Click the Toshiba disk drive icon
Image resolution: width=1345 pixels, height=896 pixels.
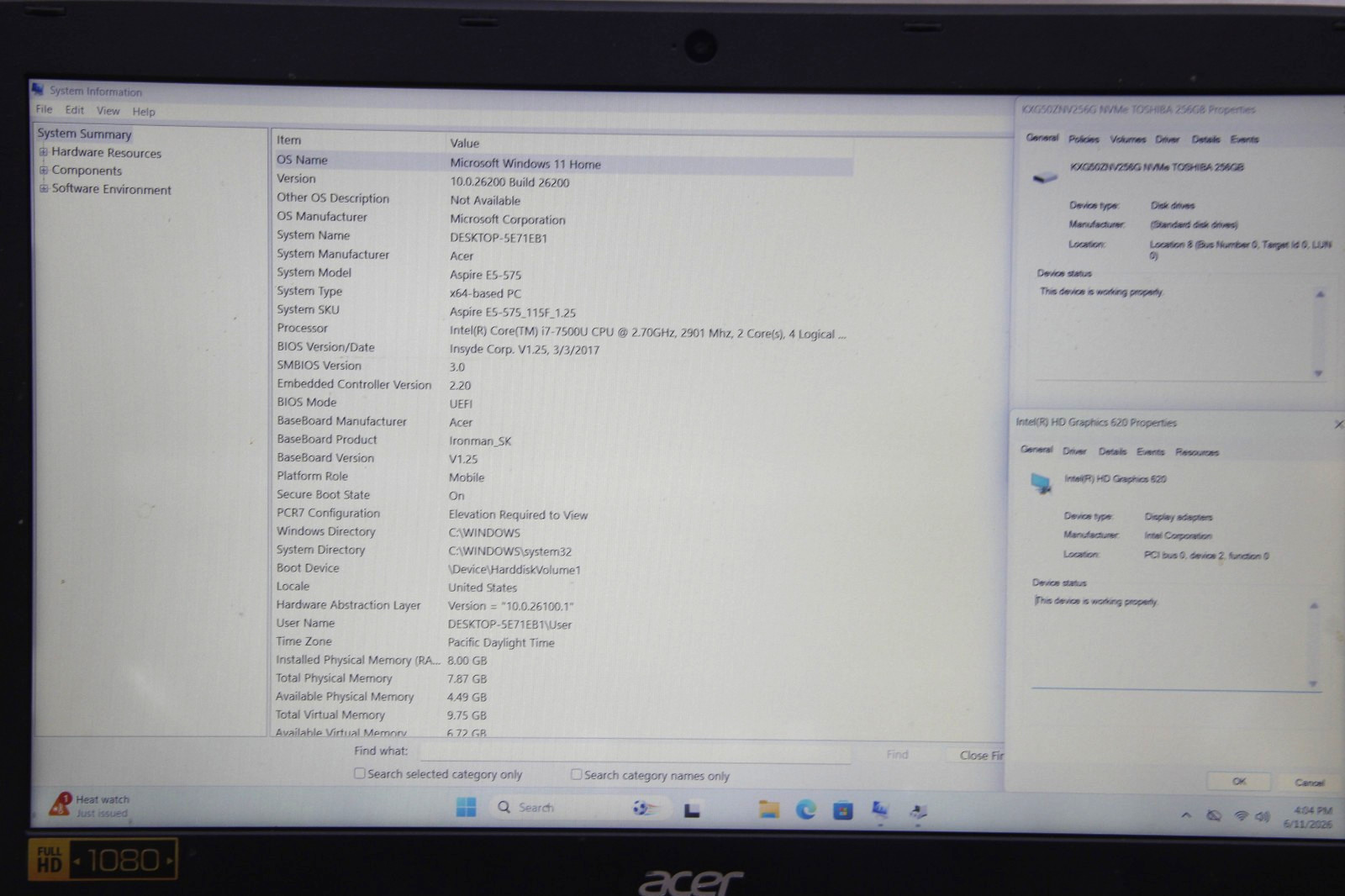coord(1044,177)
